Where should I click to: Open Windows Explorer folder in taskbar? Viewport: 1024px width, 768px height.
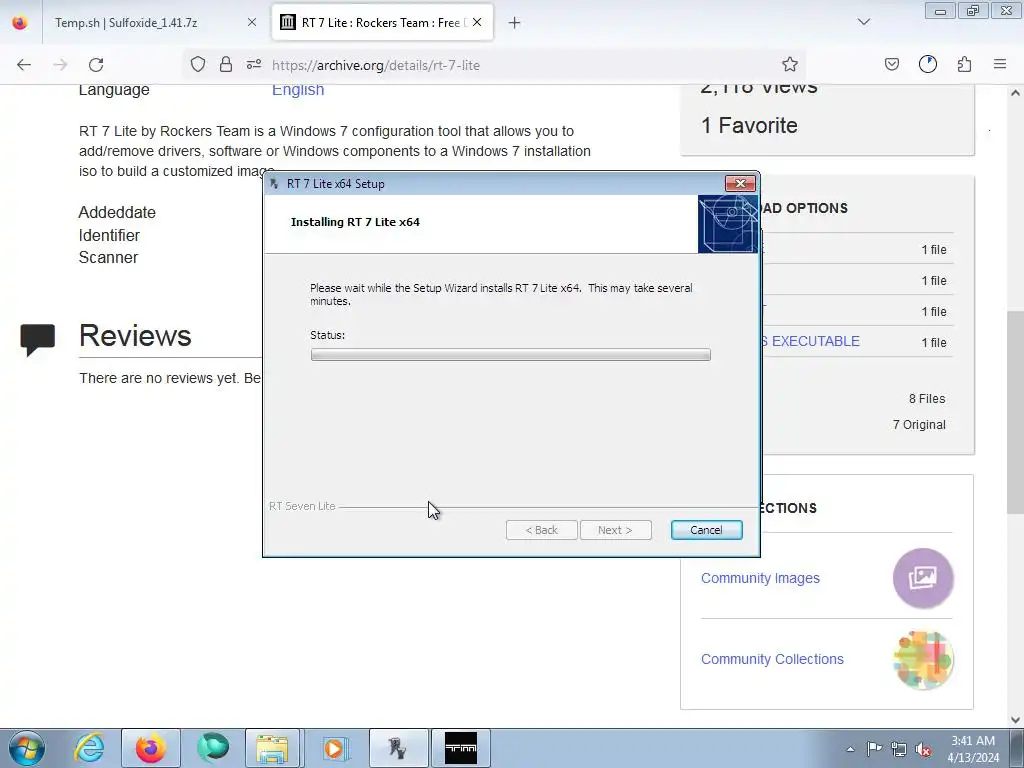[x=272, y=748]
